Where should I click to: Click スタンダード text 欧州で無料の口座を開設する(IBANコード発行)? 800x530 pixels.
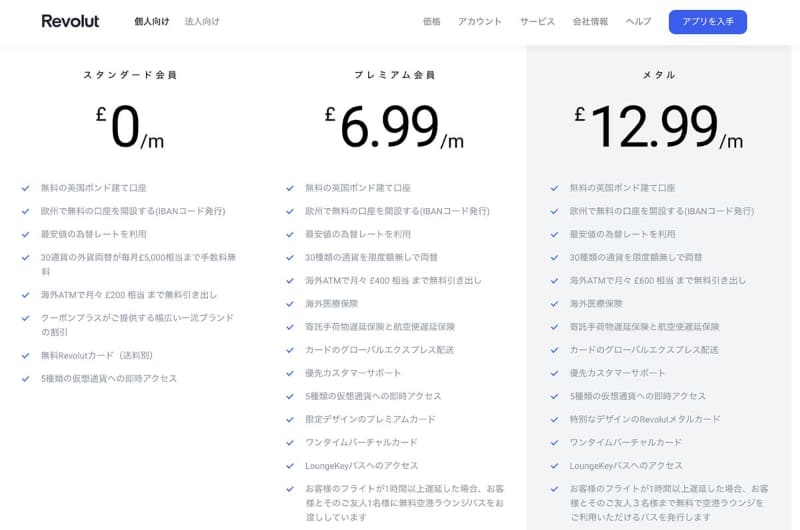[133, 211]
